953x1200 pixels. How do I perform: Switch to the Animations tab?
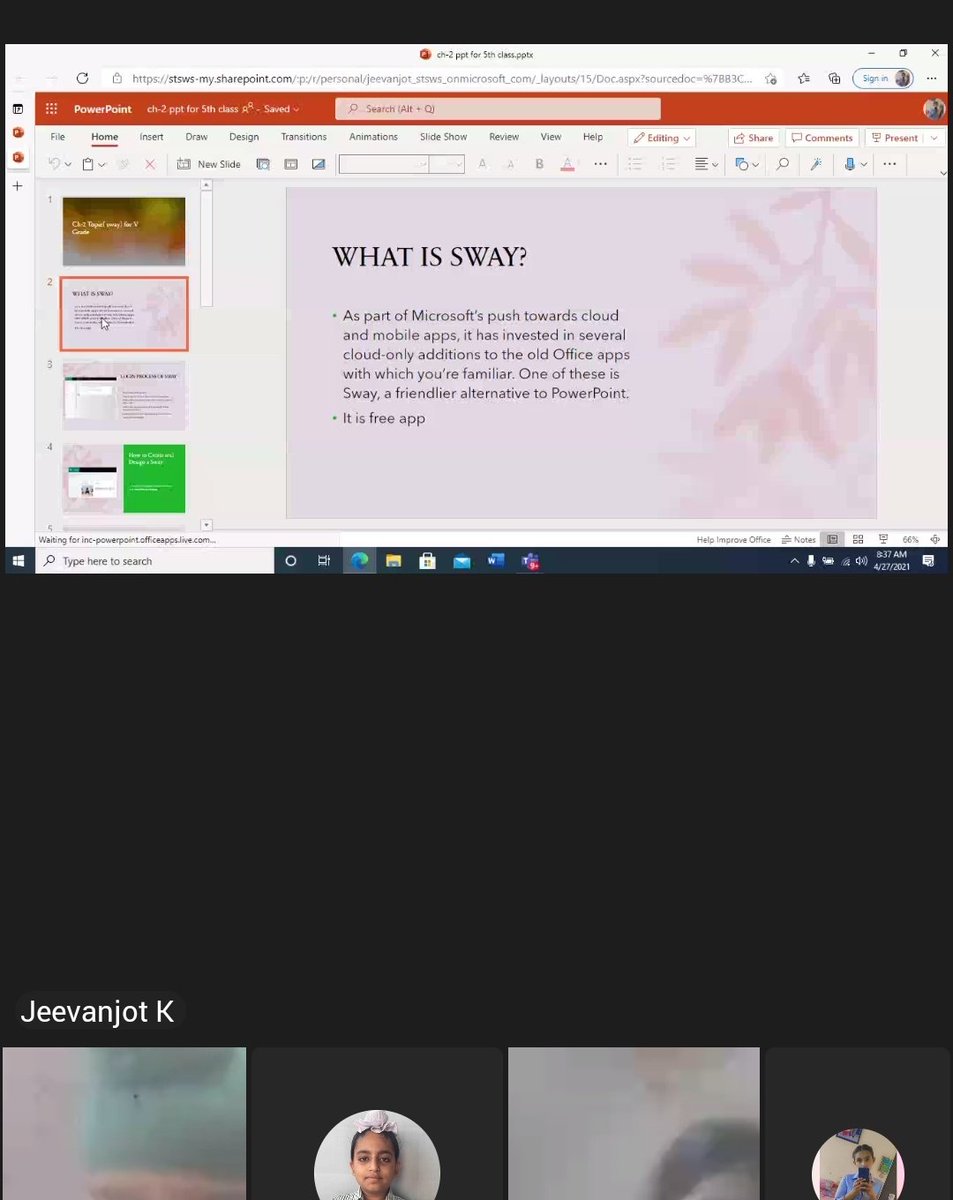pyautogui.click(x=373, y=137)
